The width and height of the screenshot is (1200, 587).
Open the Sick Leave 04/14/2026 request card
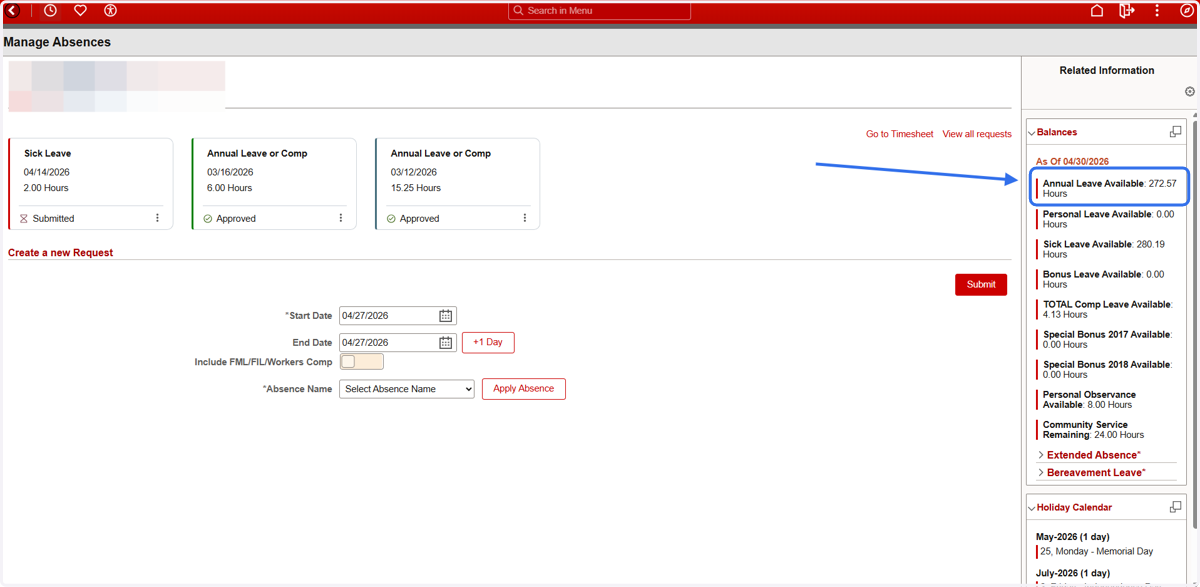[x=89, y=184]
